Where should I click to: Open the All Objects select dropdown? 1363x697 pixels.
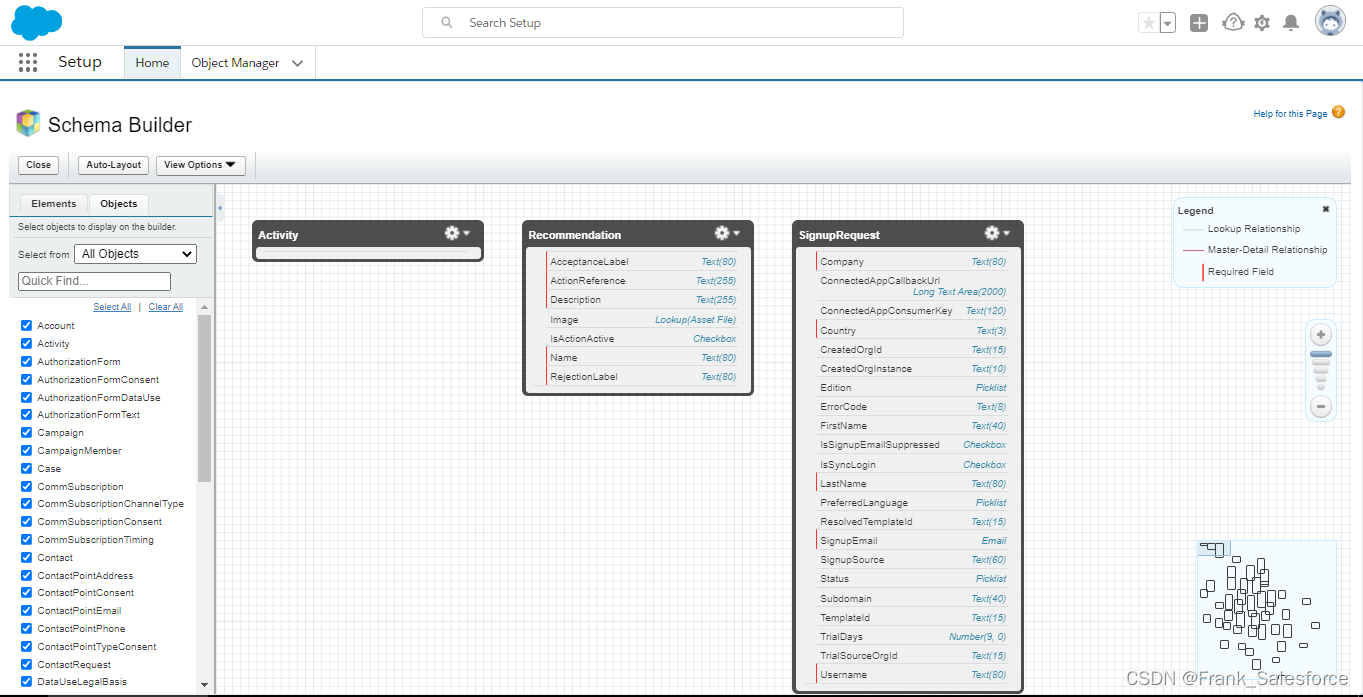tap(134, 253)
